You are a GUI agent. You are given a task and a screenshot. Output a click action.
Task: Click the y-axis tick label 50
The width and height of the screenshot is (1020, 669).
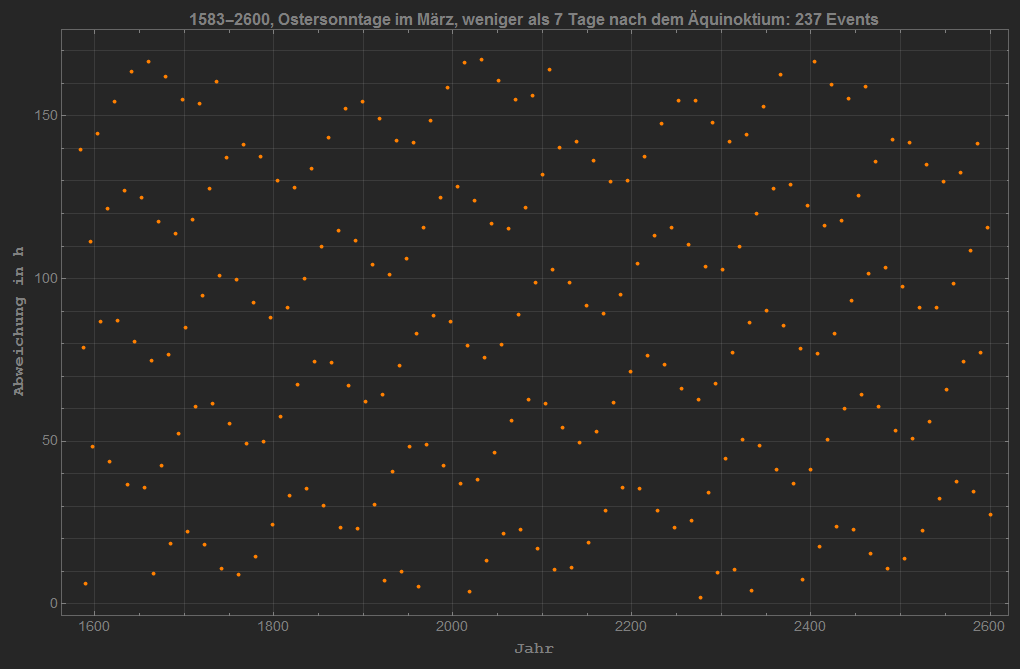[x=50, y=441]
